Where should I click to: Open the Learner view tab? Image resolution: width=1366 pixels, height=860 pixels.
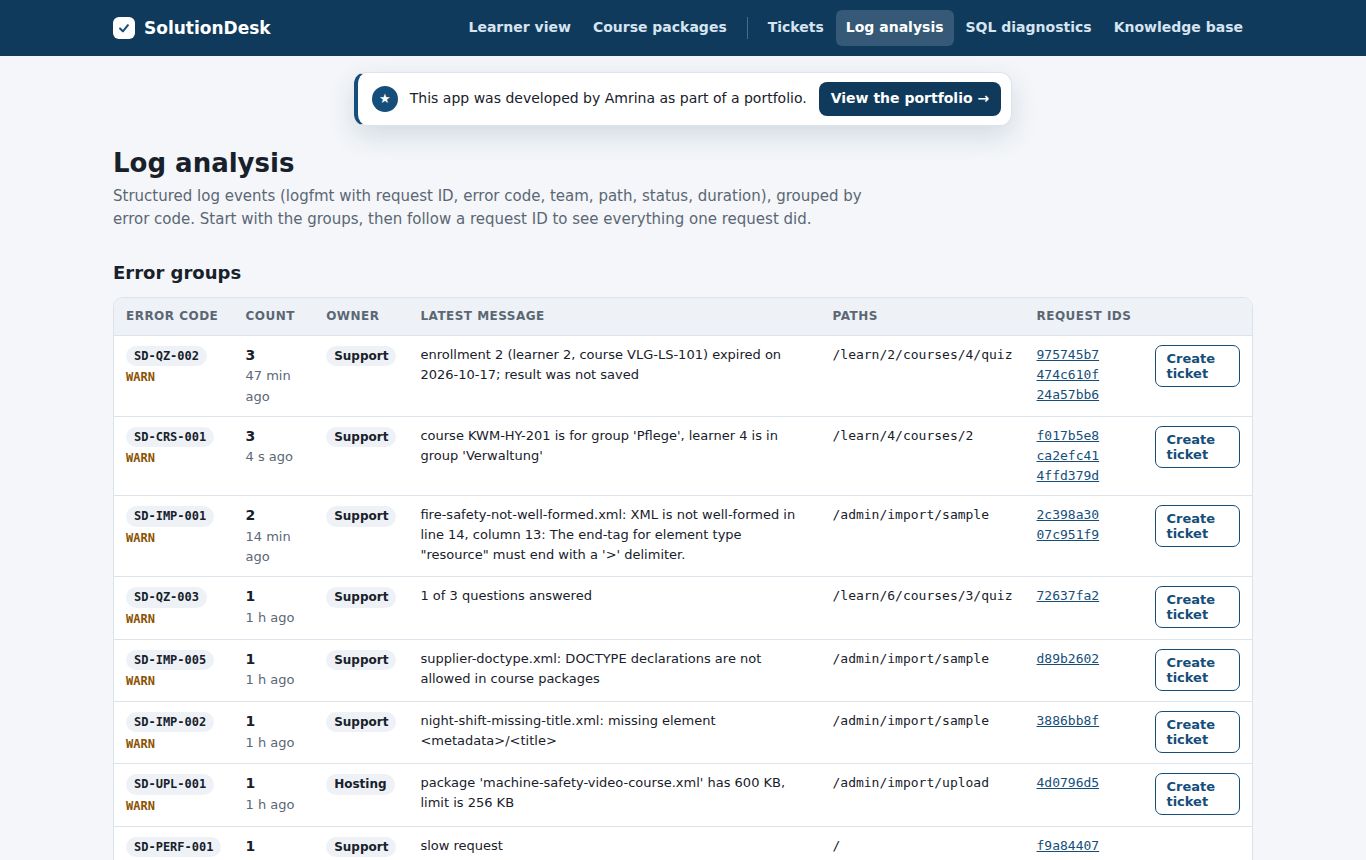[520, 28]
